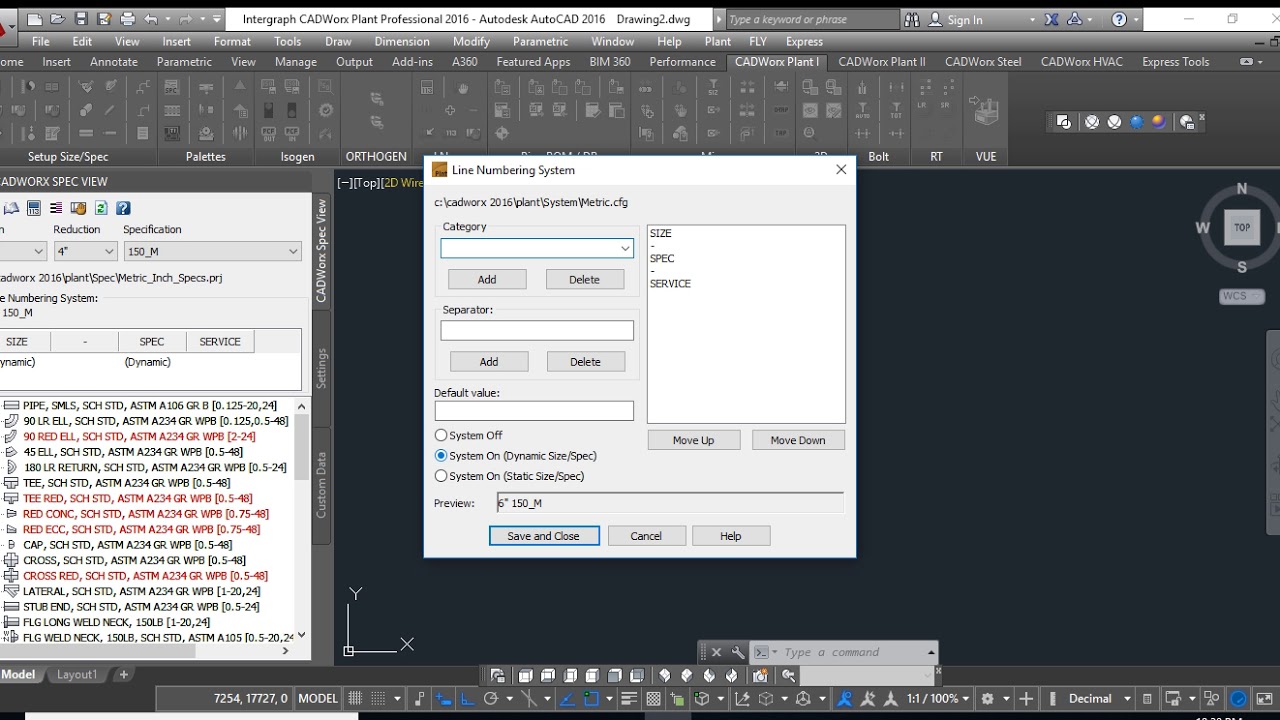
Task: Open the Modify menu
Action: [x=471, y=41]
